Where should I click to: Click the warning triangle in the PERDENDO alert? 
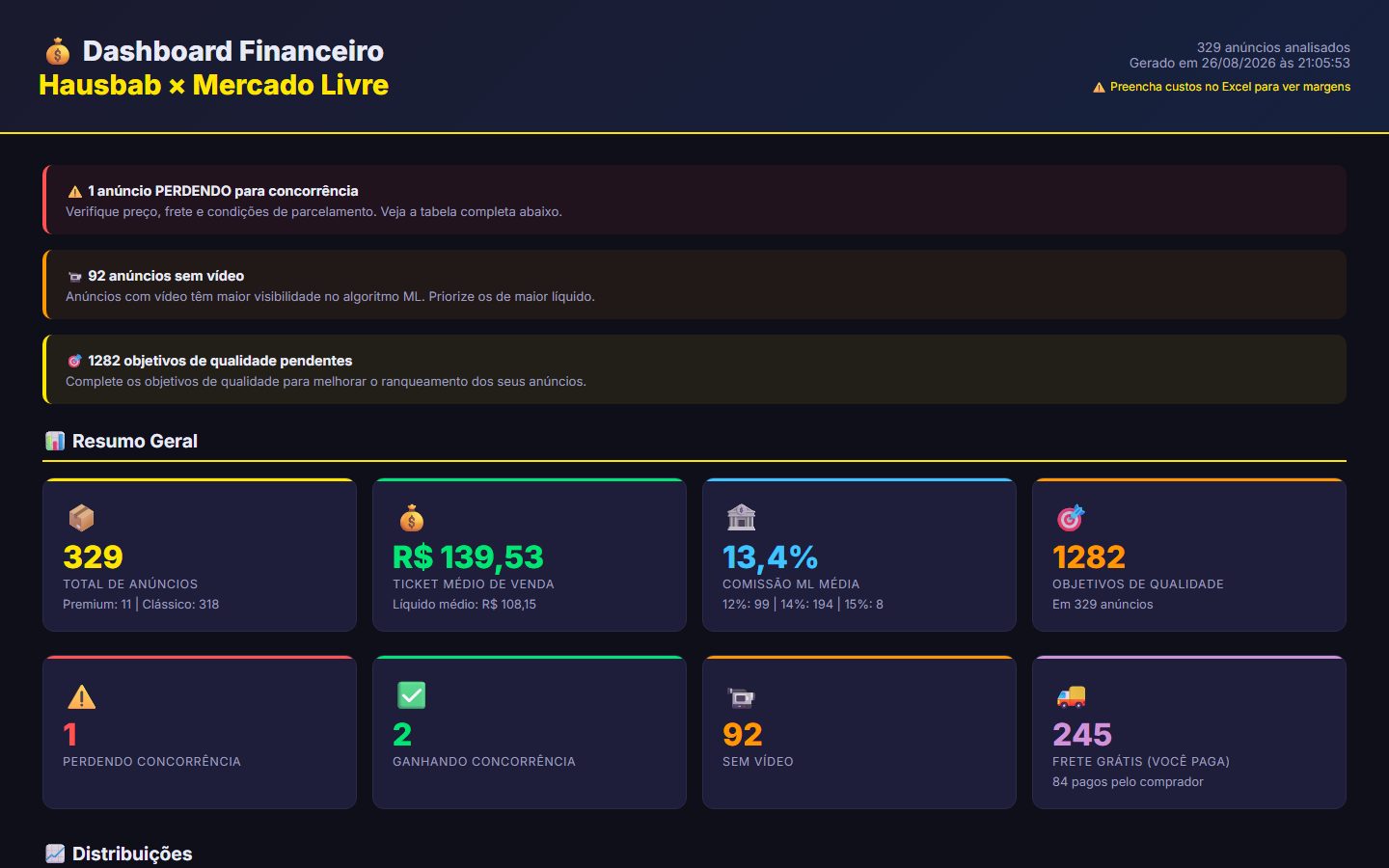[x=74, y=192]
